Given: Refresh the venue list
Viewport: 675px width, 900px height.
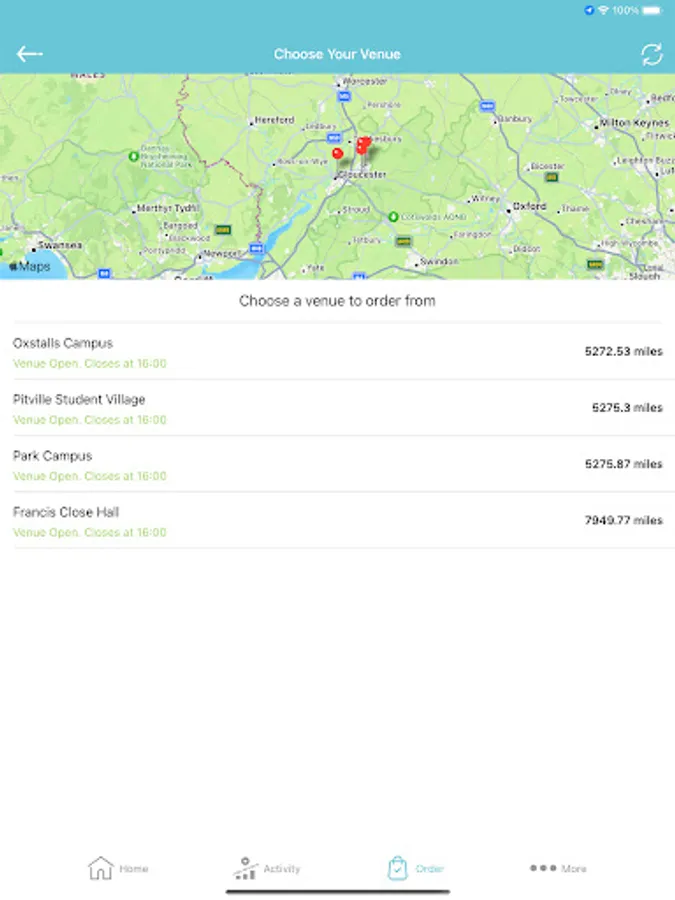Looking at the screenshot, I should (x=651, y=55).
